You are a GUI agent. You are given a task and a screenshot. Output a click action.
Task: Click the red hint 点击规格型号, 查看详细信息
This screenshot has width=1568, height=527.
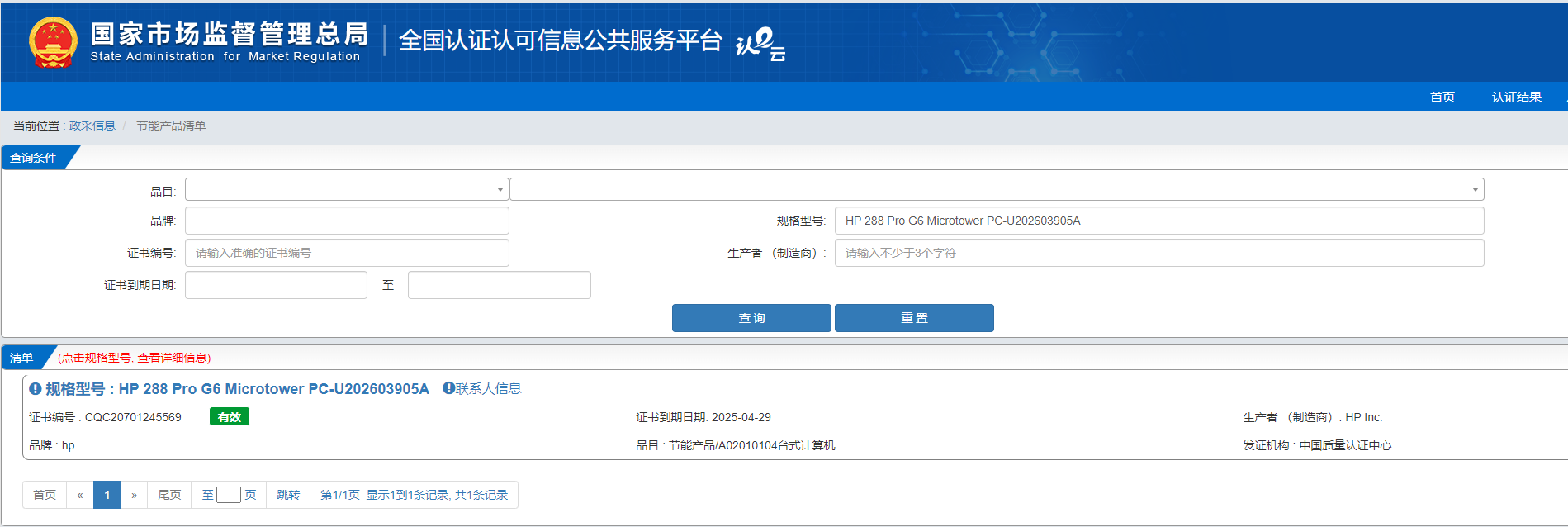[x=135, y=358]
